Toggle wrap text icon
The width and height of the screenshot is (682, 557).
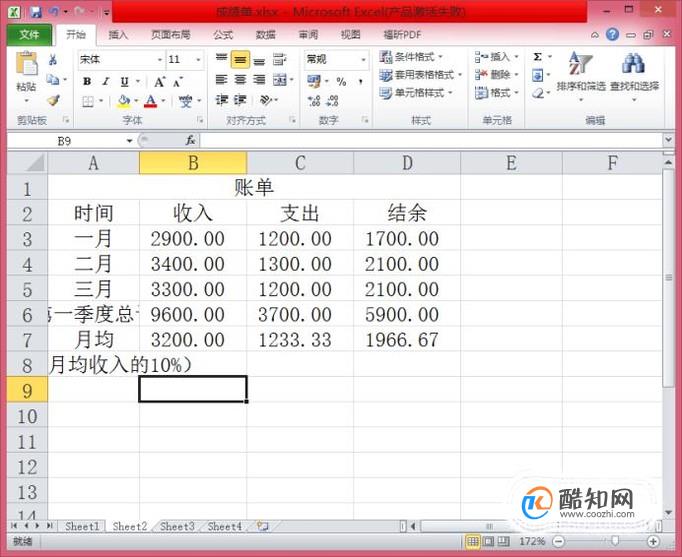pos(279,60)
